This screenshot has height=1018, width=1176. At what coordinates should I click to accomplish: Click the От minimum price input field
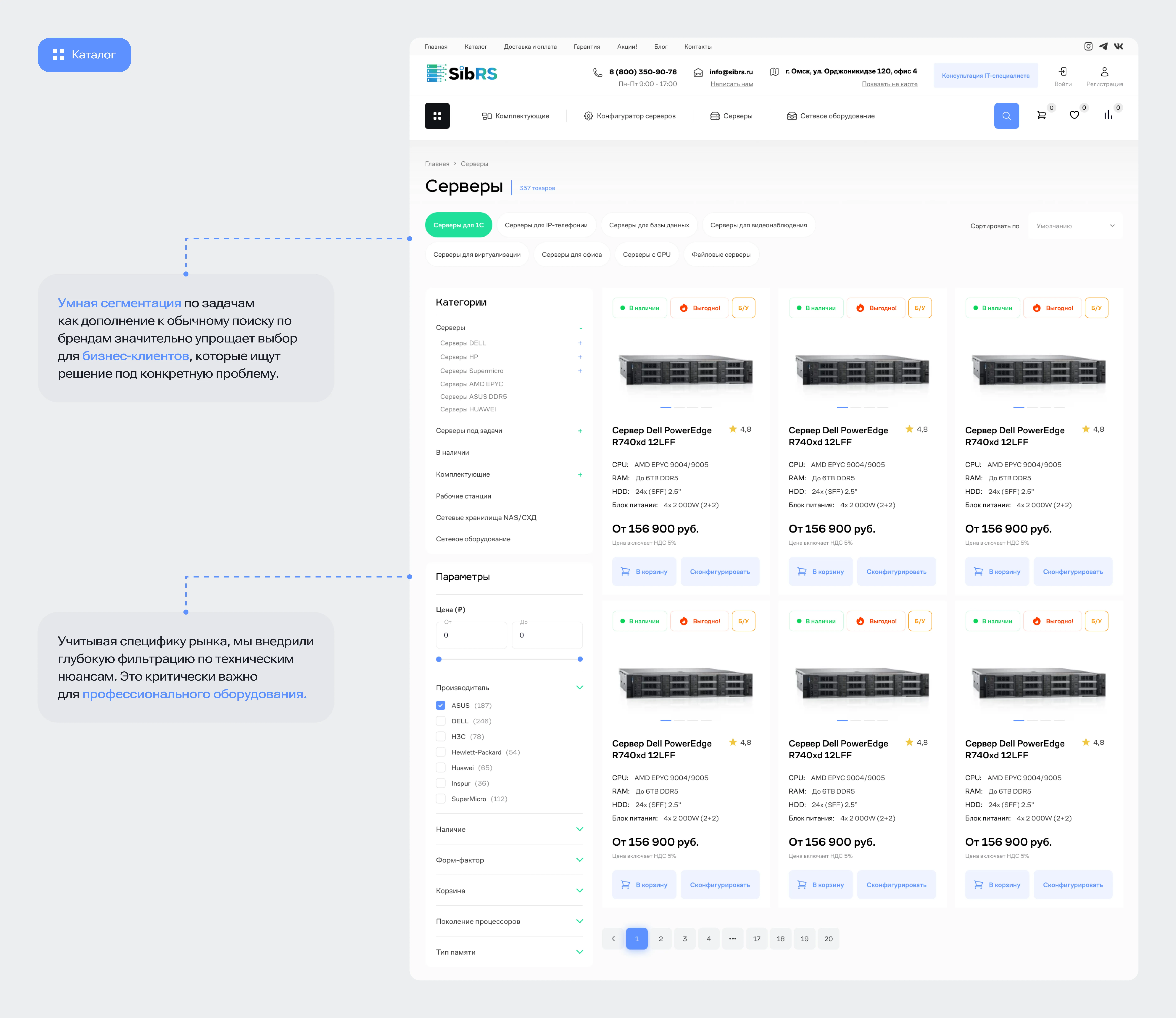click(471, 635)
